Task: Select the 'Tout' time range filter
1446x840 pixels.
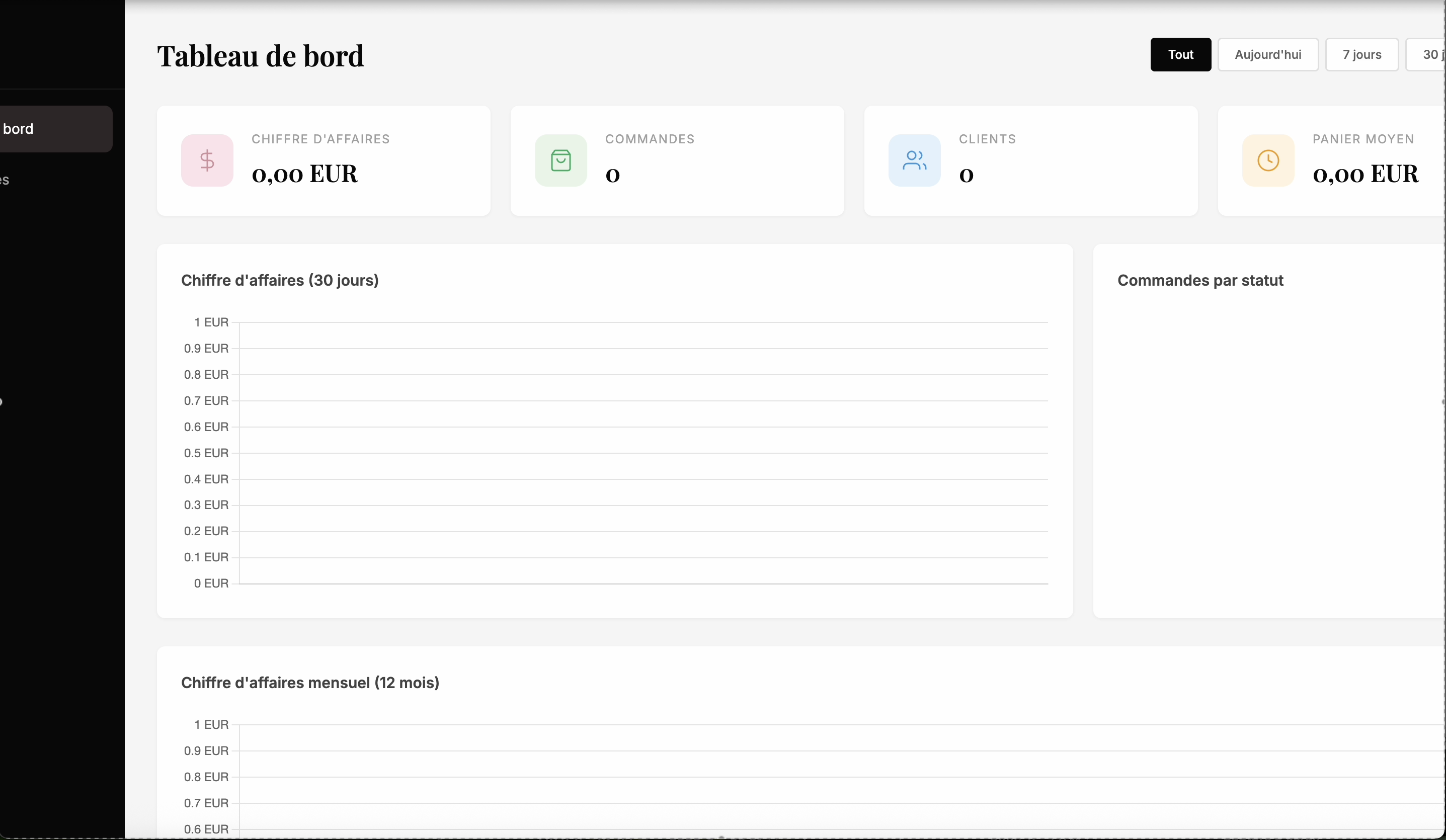Action: pyautogui.click(x=1180, y=54)
